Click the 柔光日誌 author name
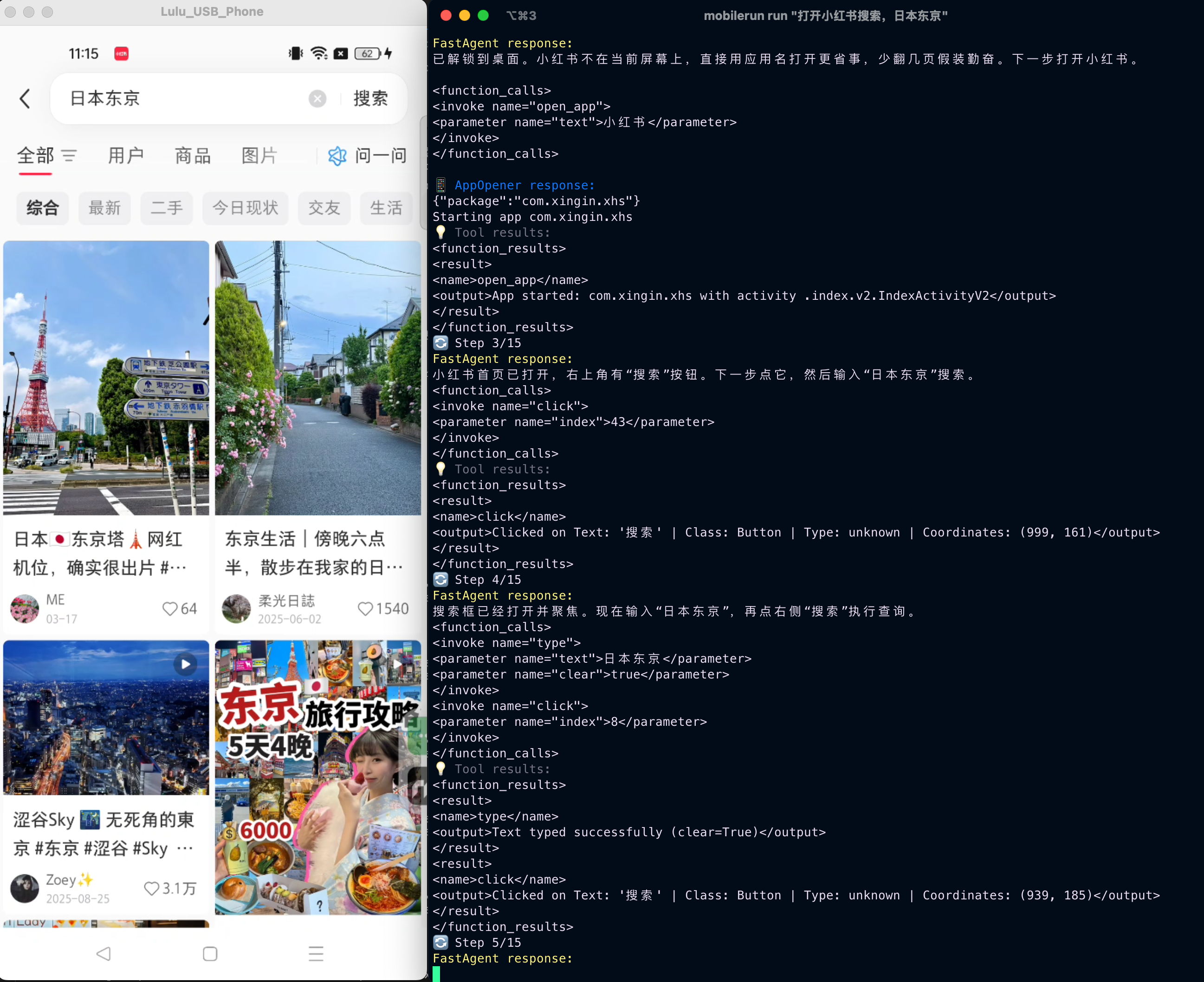Image resolution: width=1204 pixels, height=982 pixels. [x=286, y=601]
